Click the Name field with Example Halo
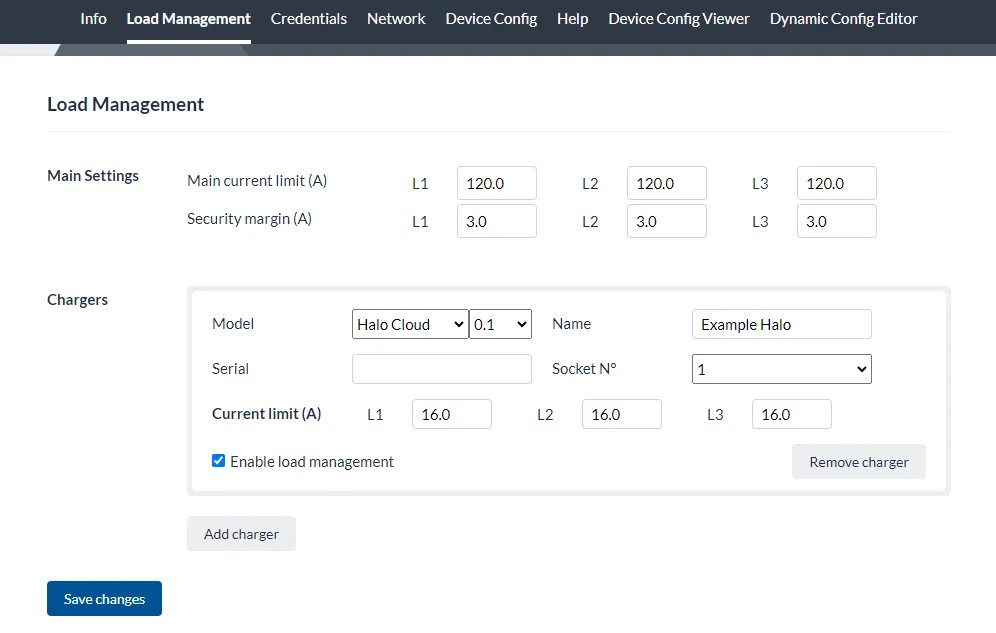This screenshot has height=633, width=996. coord(781,324)
